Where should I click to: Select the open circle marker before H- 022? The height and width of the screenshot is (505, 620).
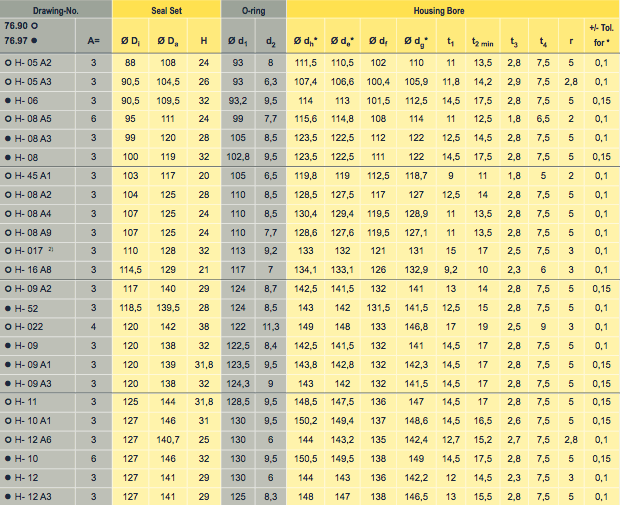click(x=8, y=326)
